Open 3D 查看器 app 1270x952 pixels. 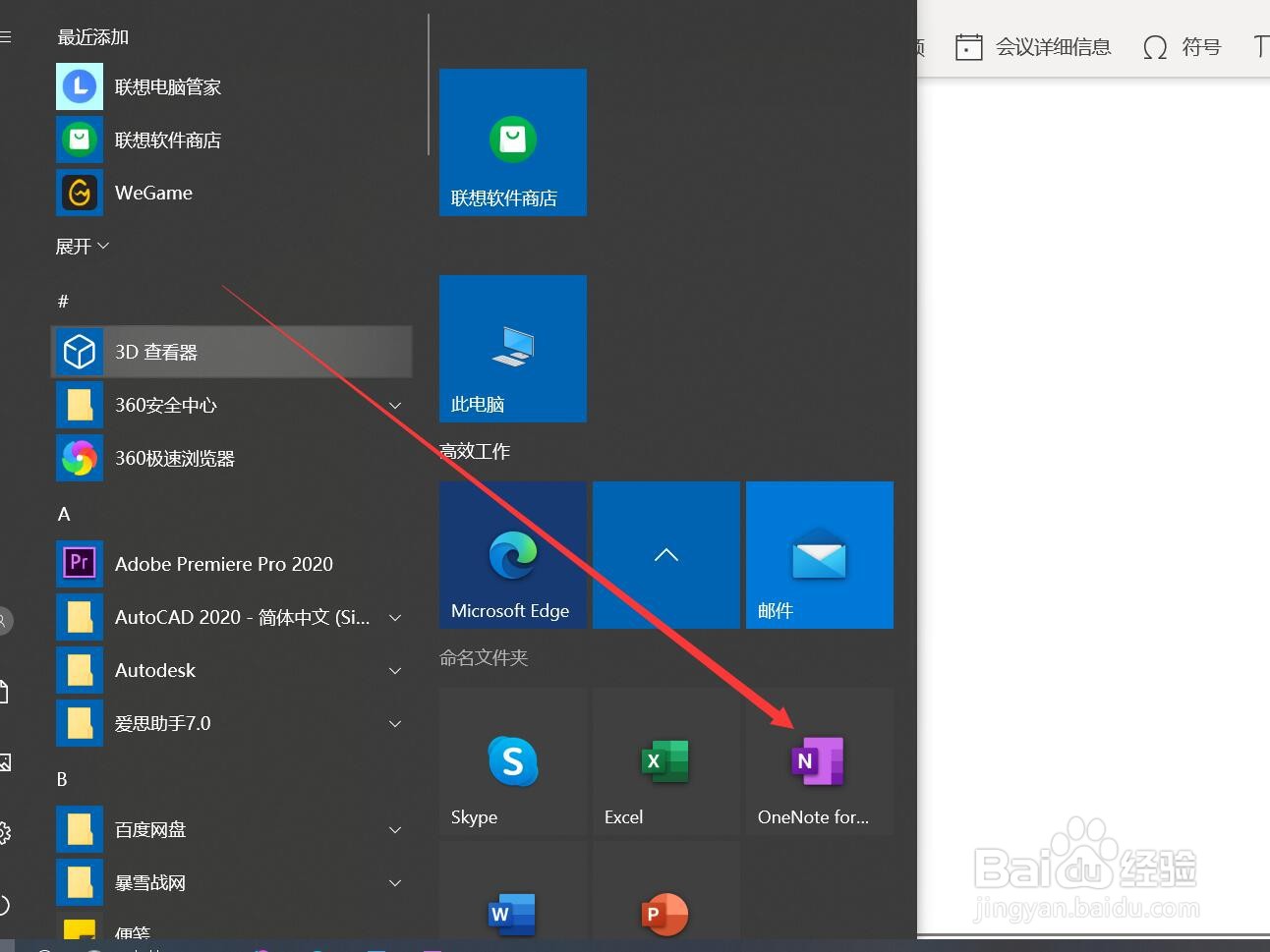[x=232, y=352]
